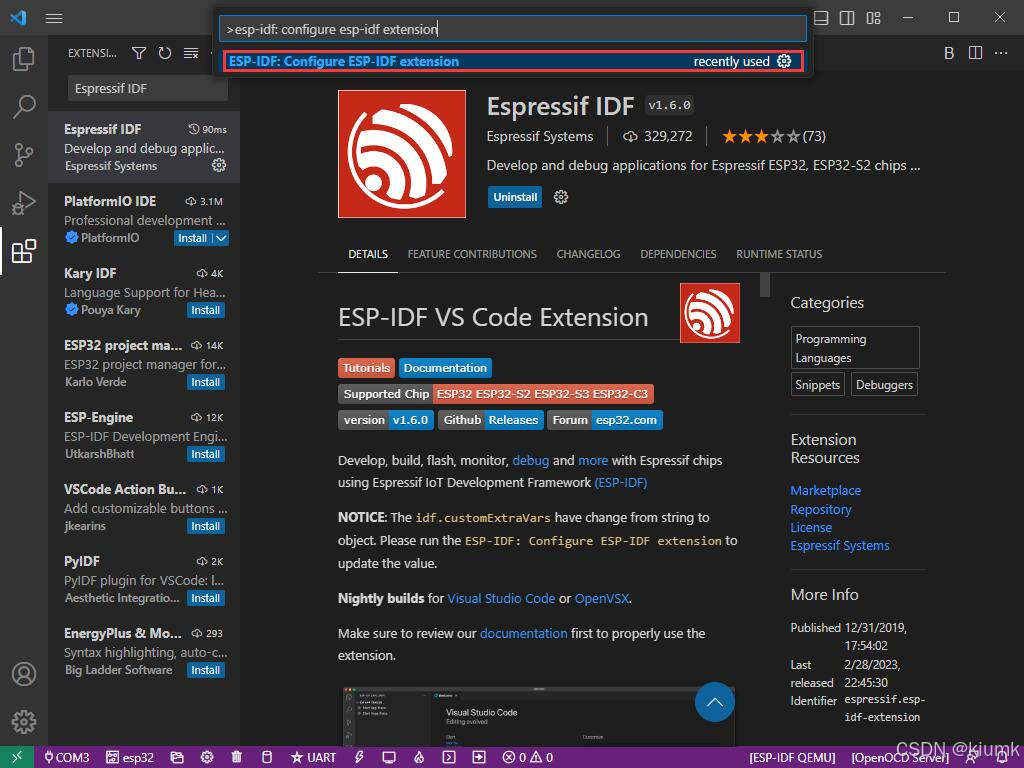Open the Run and Debug view

[x=24, y=203]
